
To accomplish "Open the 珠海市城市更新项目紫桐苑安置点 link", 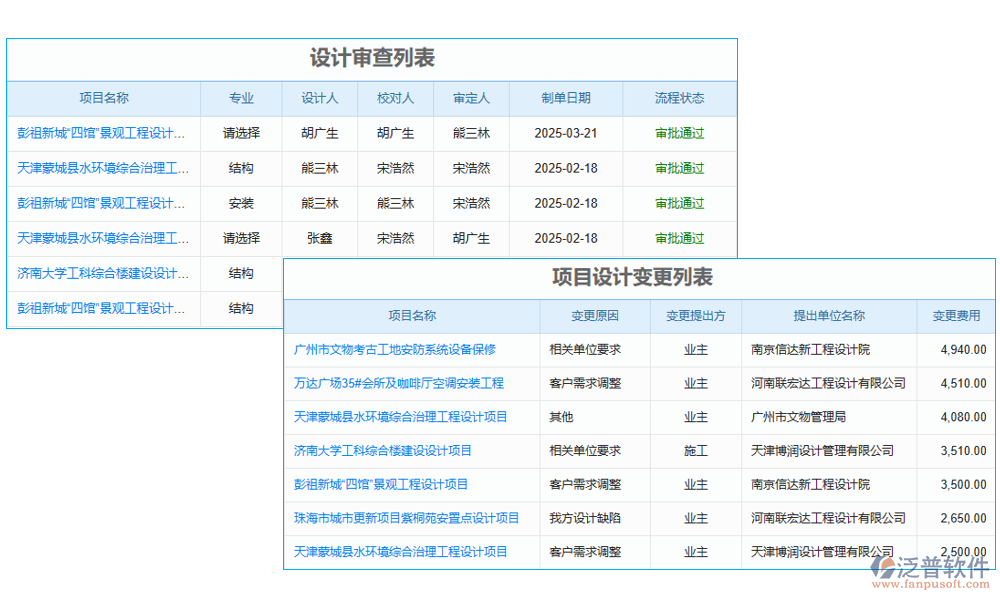I will (x=411, y=518).
